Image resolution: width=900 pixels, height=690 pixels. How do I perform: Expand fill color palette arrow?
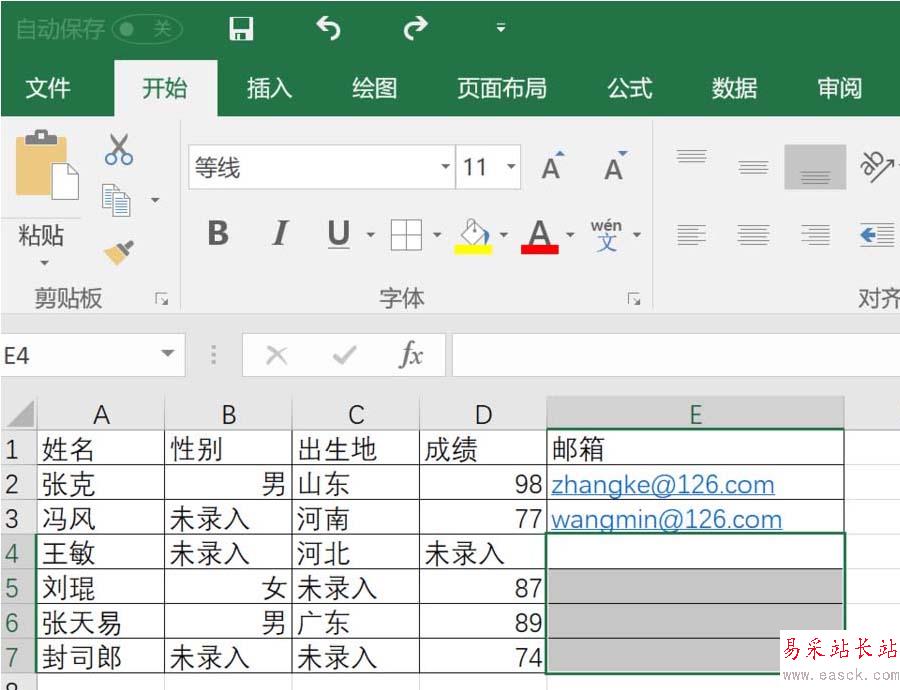503,234
